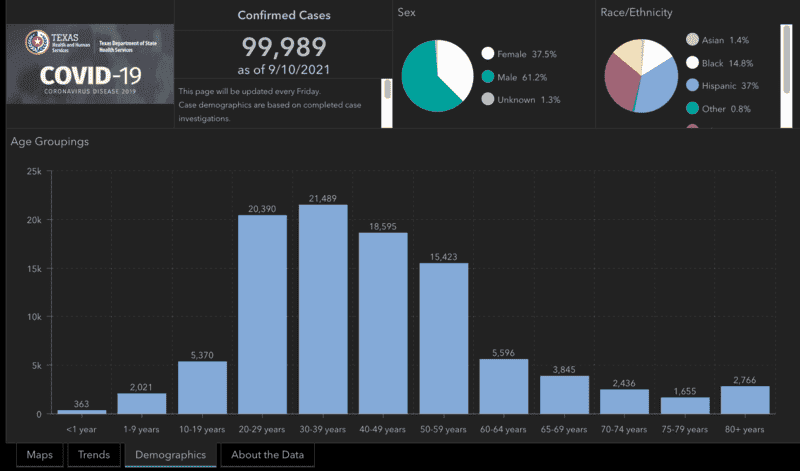The image size is (800, 471).
Task: Switch to the Trends tab
Action: [x=94, y=455]
